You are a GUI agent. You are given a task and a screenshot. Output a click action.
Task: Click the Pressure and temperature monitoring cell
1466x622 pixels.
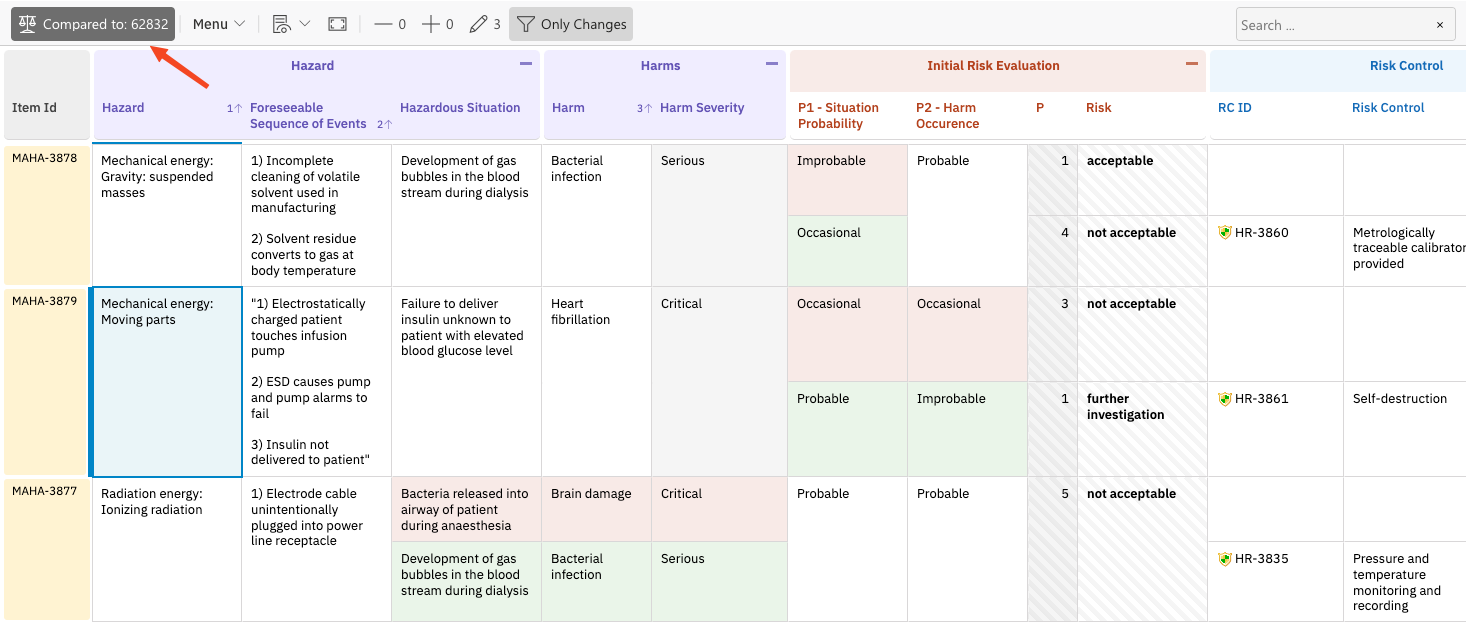click(1404, 581)
